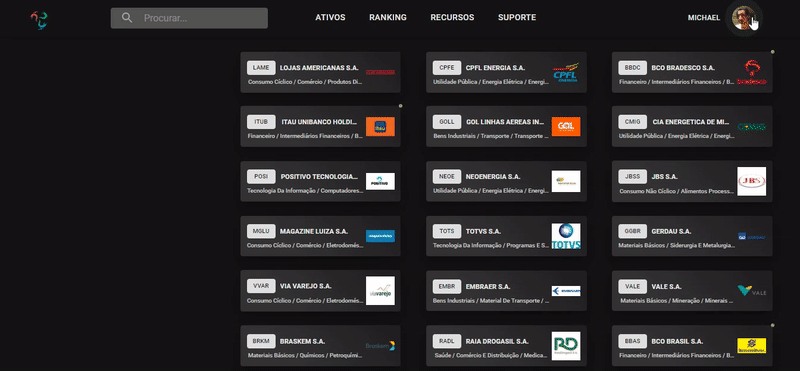Image resolution: width=800 pixels, height=371 pixels.
Task: Click the Embraer logo
Action: tap(566, 291)
